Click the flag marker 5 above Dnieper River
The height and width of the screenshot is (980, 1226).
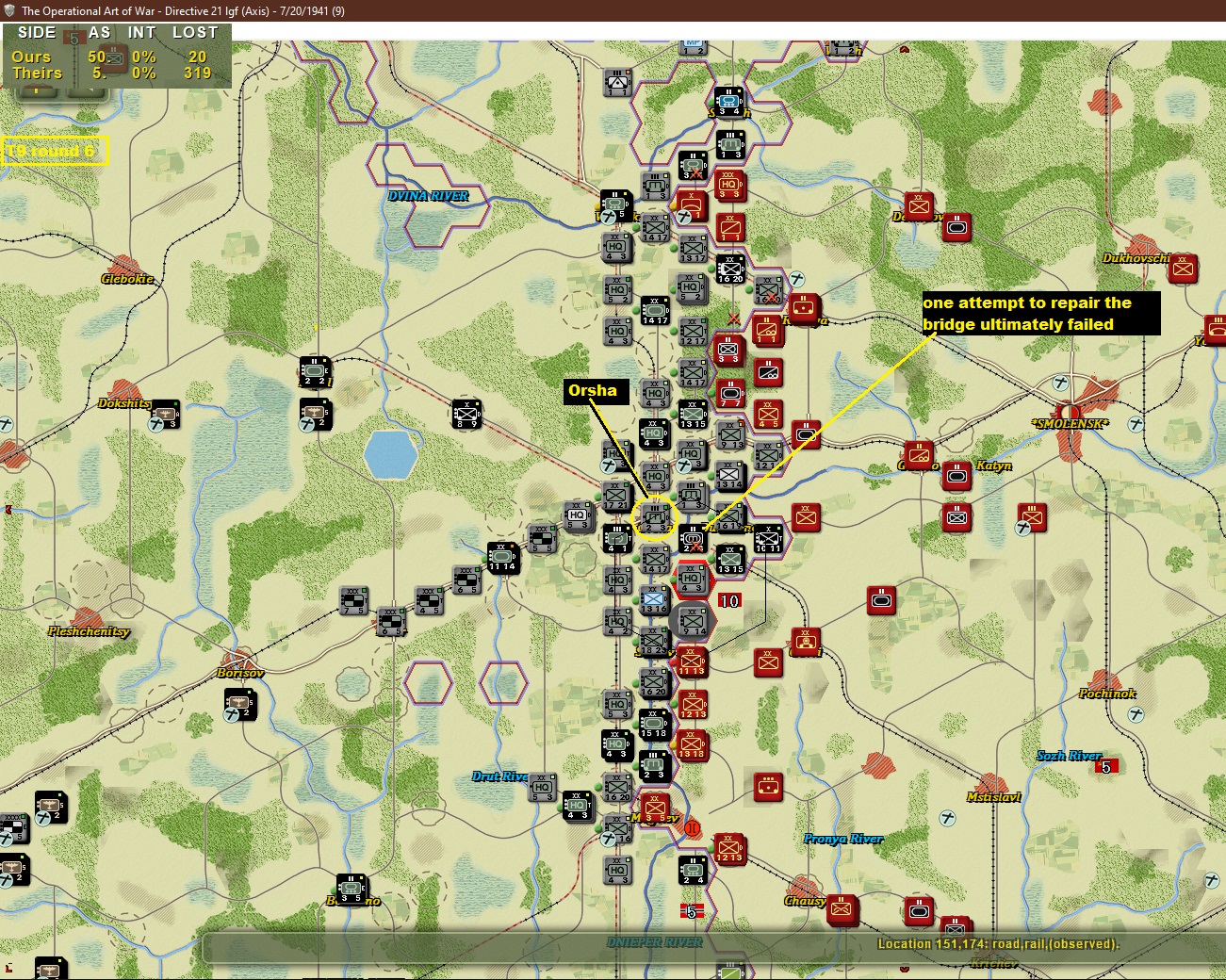pos(692,911)
